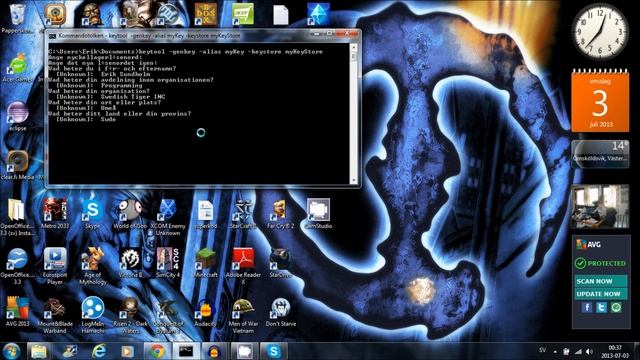This screenshot has width=640, height=360.
Task: Launch Men of War Vietnam shortcut
Action: coord(243,315)
